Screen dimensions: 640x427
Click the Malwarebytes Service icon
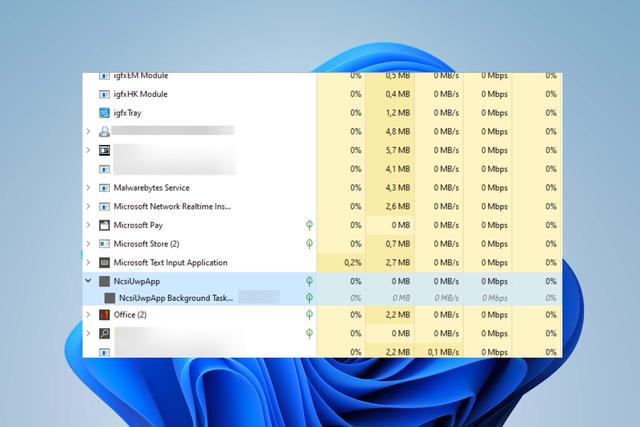click(104, 188)
